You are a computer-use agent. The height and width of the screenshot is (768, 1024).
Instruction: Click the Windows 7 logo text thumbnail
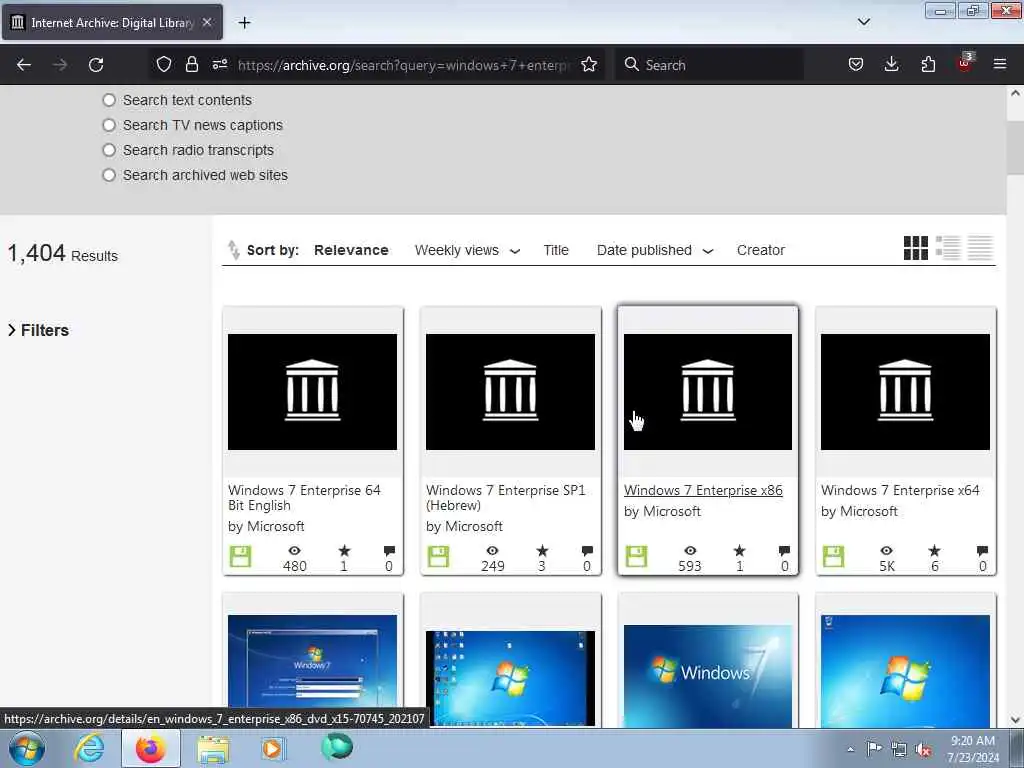coord(708,676)
